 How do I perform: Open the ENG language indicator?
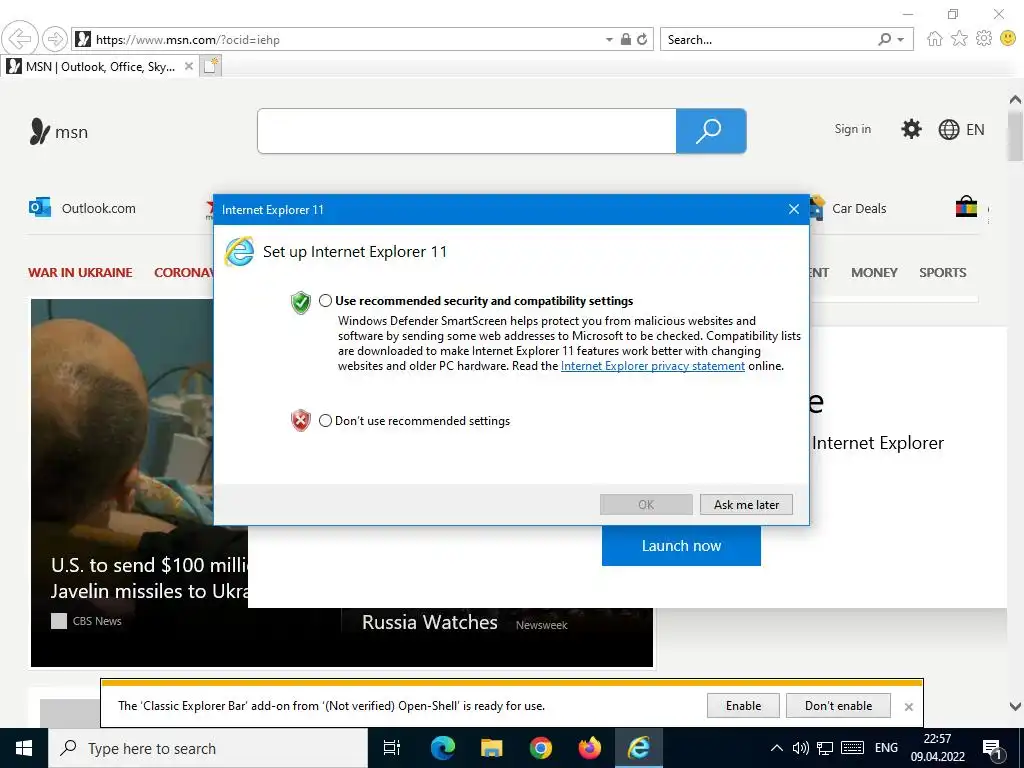click(886, 748)
